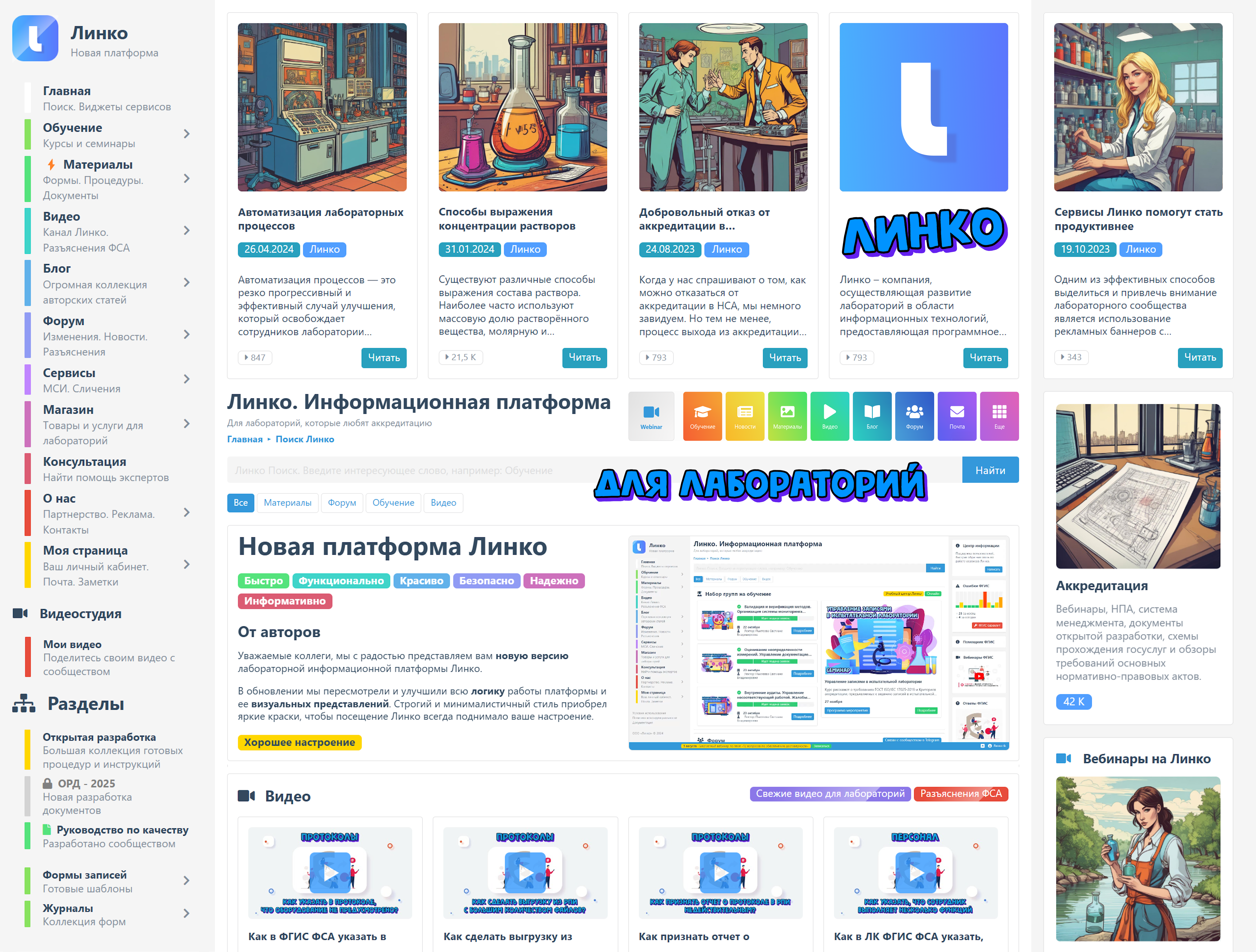Expand the Блог sidebar chevron
The image size is (1256, 952).
coord(187,283)
